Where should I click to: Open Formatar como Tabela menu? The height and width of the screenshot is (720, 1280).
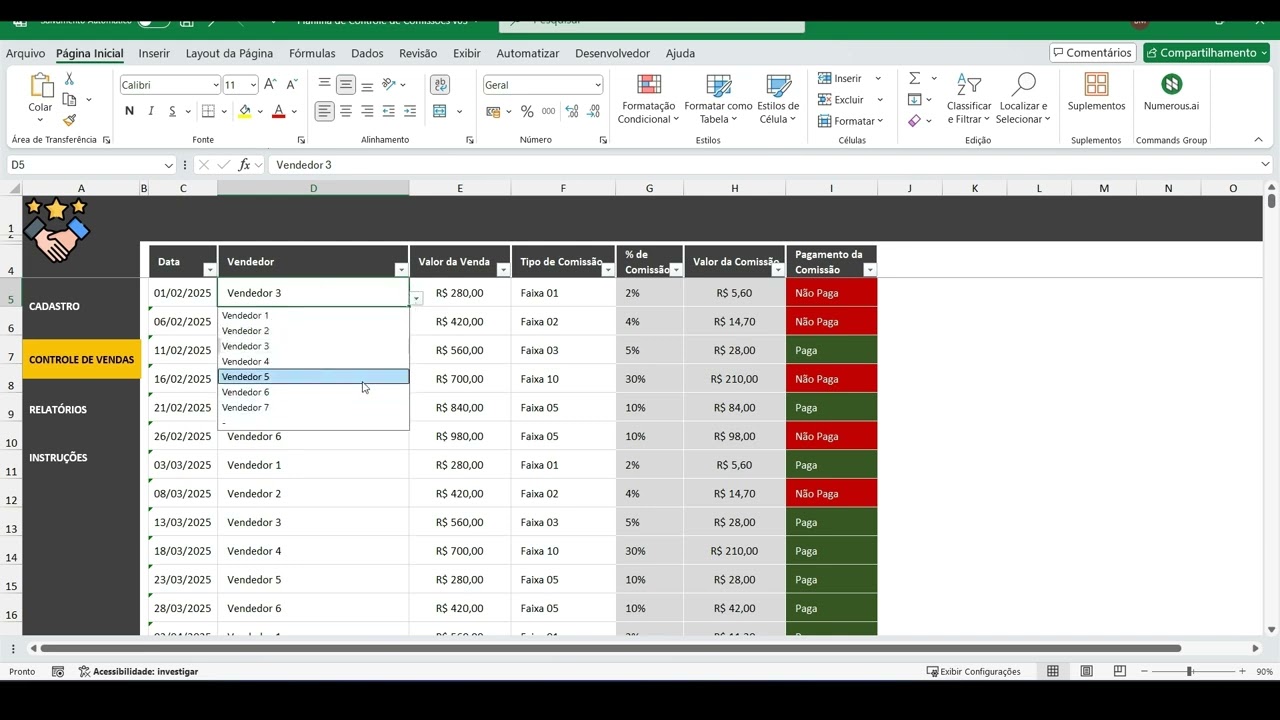[718, 98]
